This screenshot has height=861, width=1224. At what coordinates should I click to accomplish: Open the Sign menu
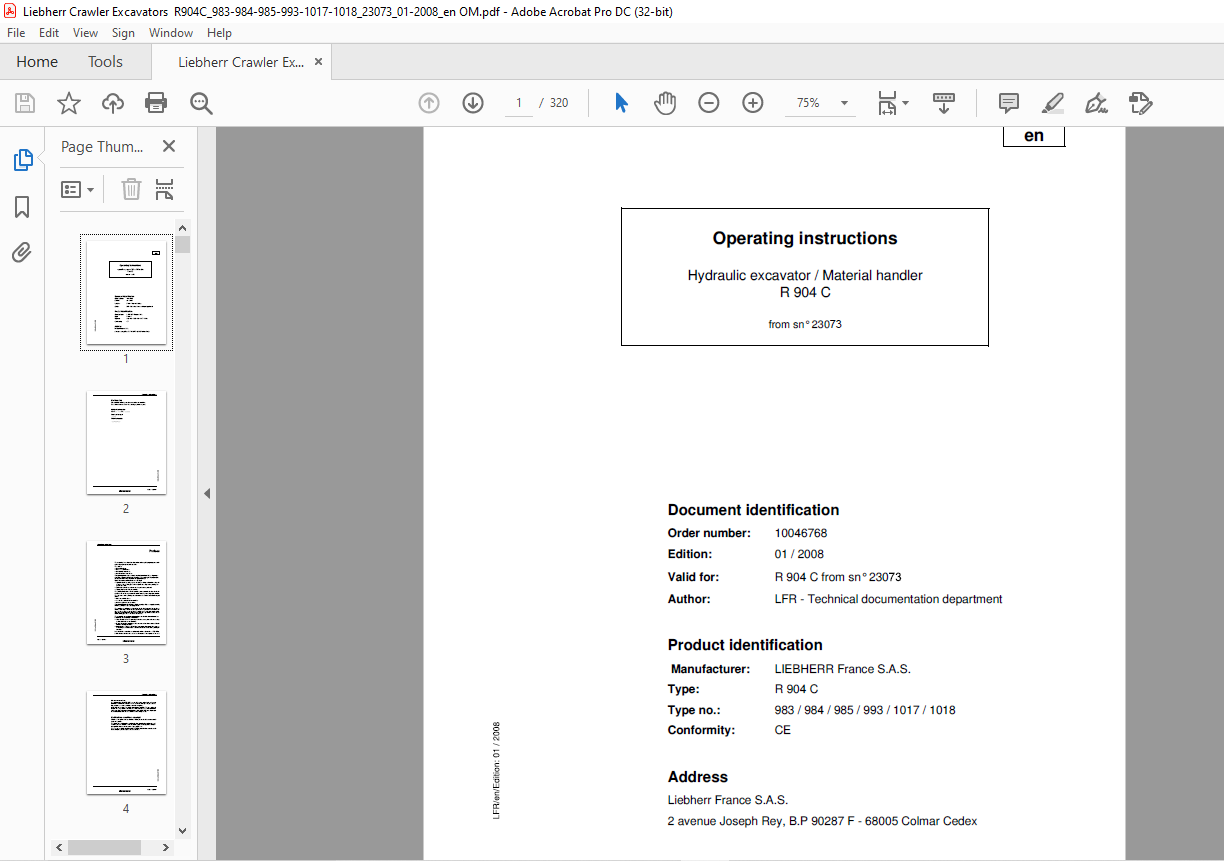click(x=123, y=33)
